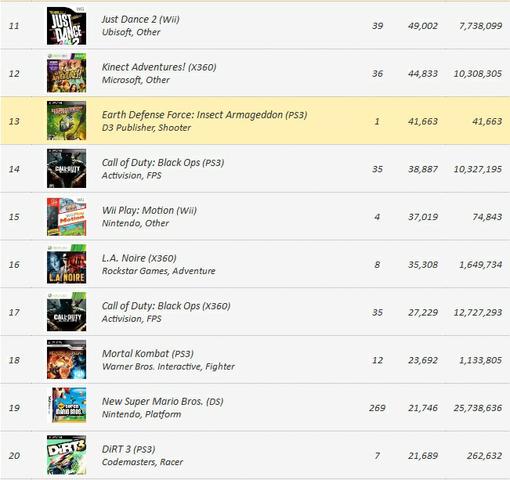
Task: Open Earth Defense Force: Insect Armageddon link
Action: click(x=204, y=115)
